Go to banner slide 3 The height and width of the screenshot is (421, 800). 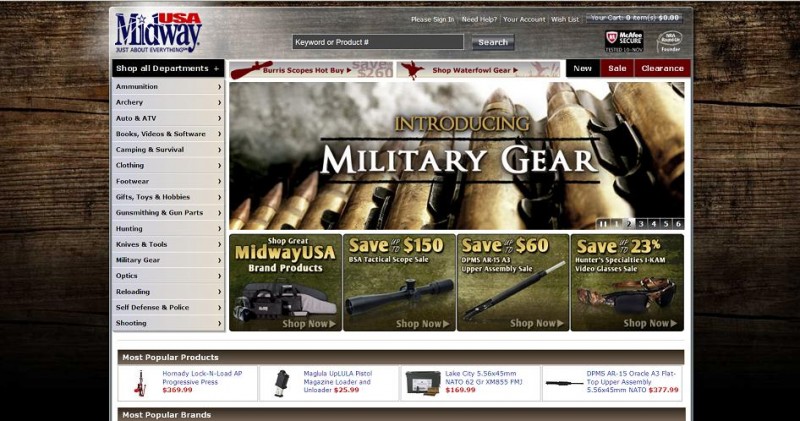(641, 224)
